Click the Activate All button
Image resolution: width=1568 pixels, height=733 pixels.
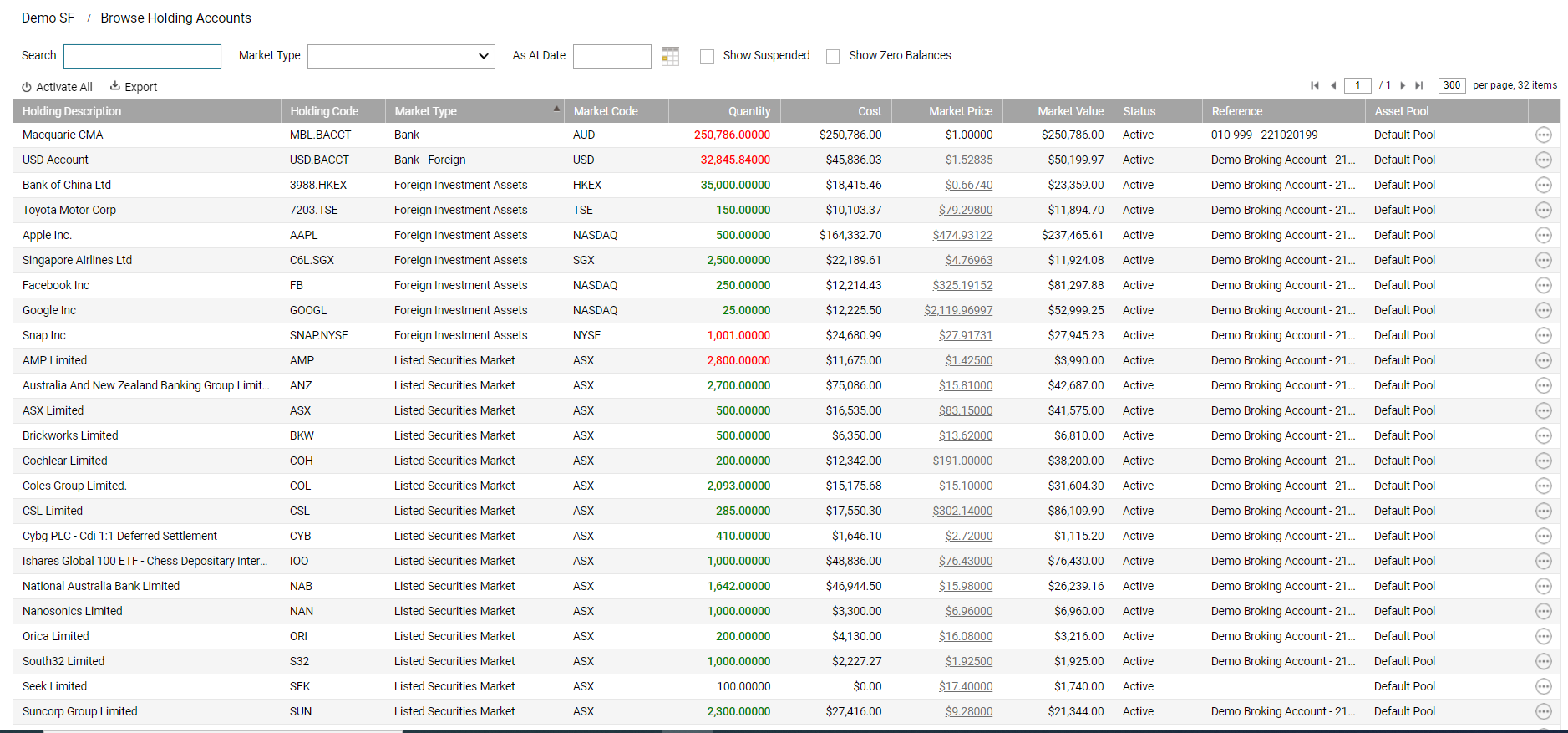(57, 87)
